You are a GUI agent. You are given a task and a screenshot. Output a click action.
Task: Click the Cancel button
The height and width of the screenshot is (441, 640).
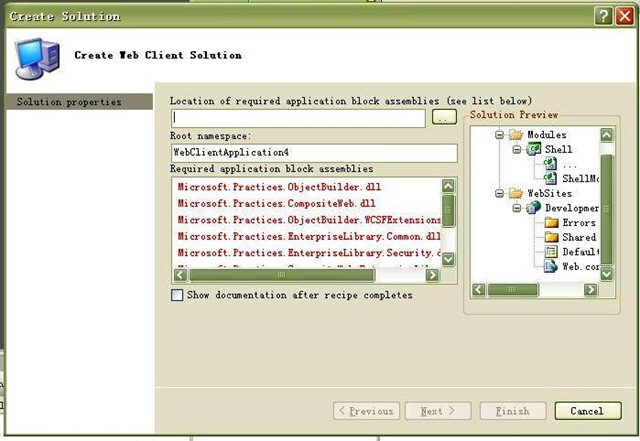pos(588,411)
